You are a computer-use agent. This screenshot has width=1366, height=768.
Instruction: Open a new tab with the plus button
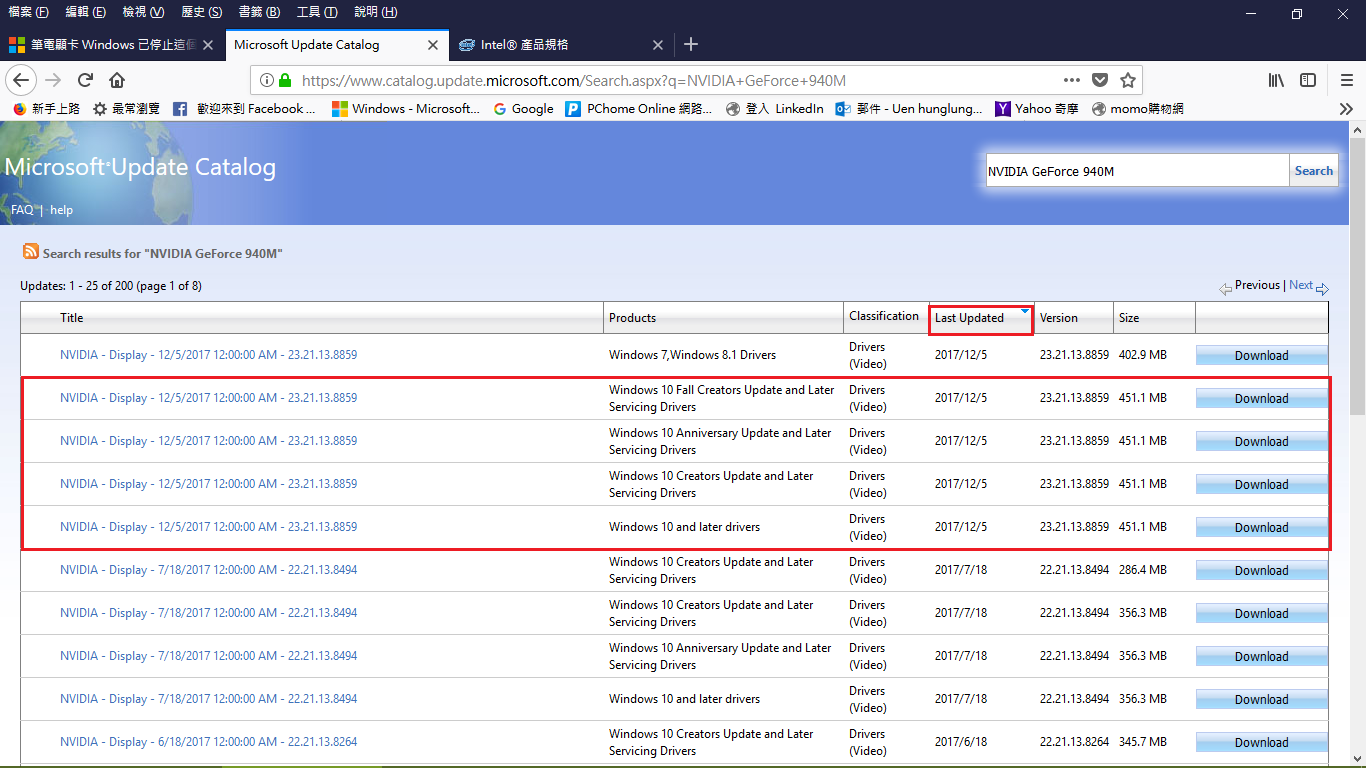pyautogui.click(x=690, y=44)
